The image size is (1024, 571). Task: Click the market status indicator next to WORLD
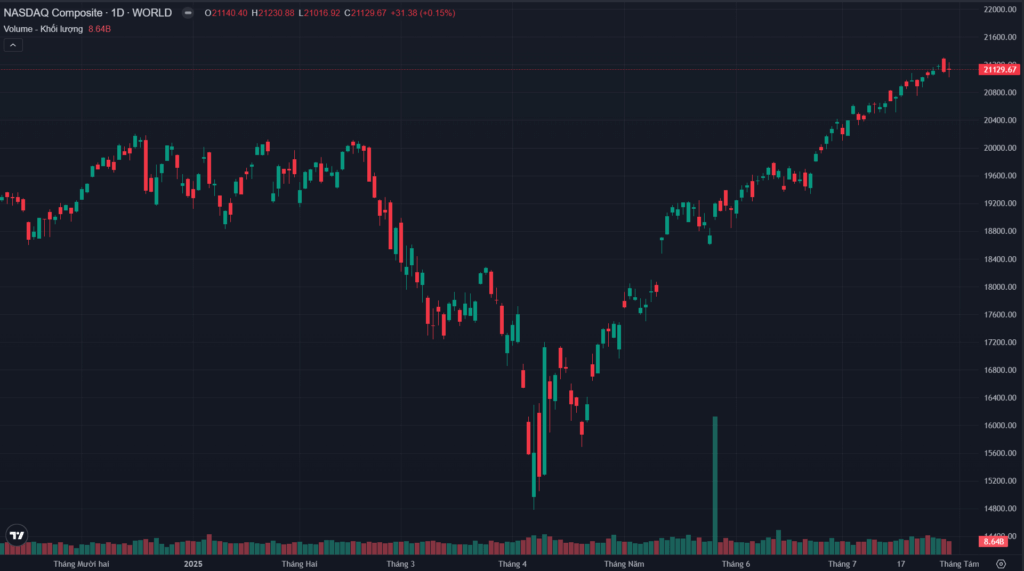coord(187,13)
